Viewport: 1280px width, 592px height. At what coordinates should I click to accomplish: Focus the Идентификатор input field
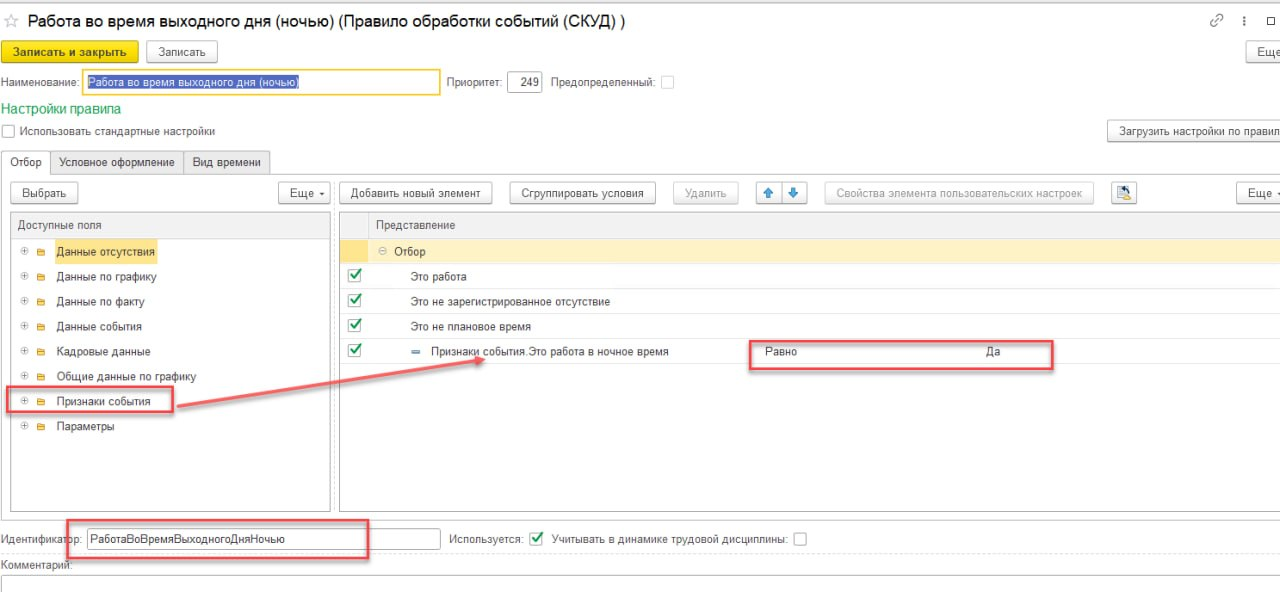pyautogui.click(x=263, y=539)
